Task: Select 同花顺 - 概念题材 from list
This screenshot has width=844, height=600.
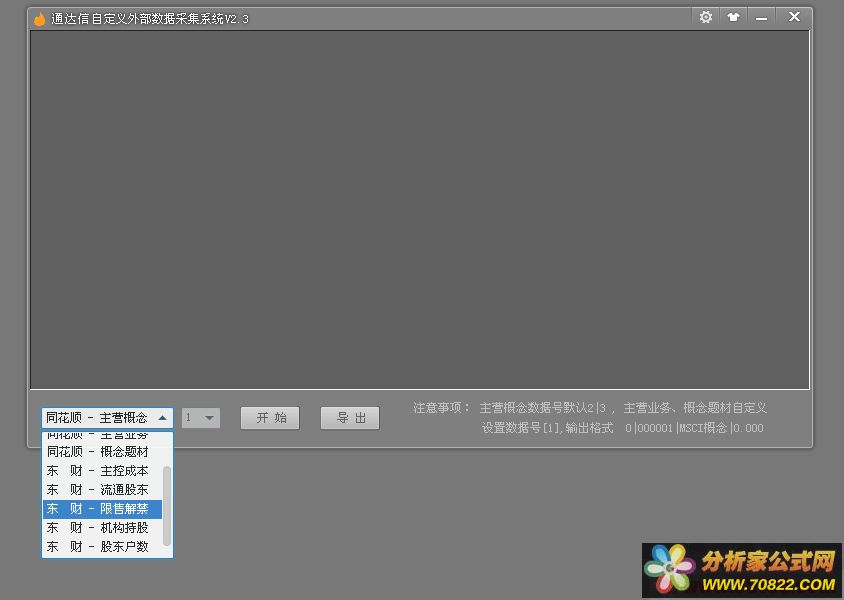Action: coord(102,451)
